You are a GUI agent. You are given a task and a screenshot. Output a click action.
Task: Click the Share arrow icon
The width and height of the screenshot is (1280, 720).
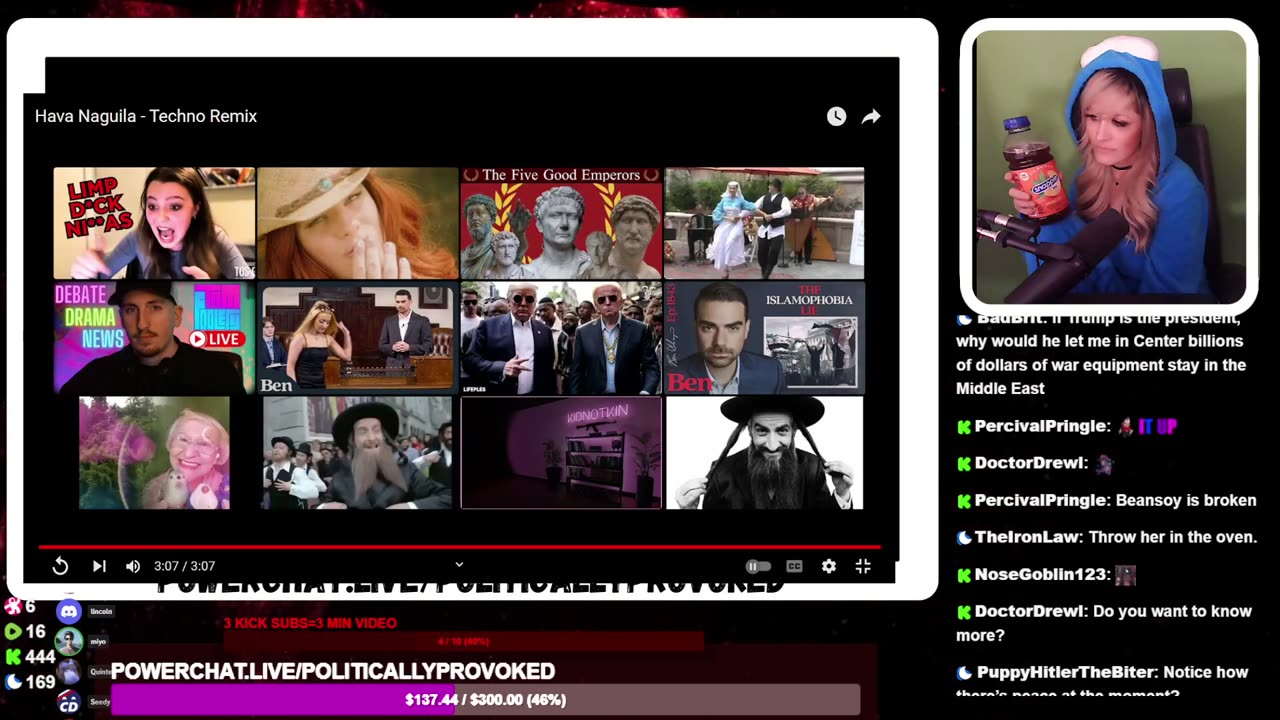[871, 116]
